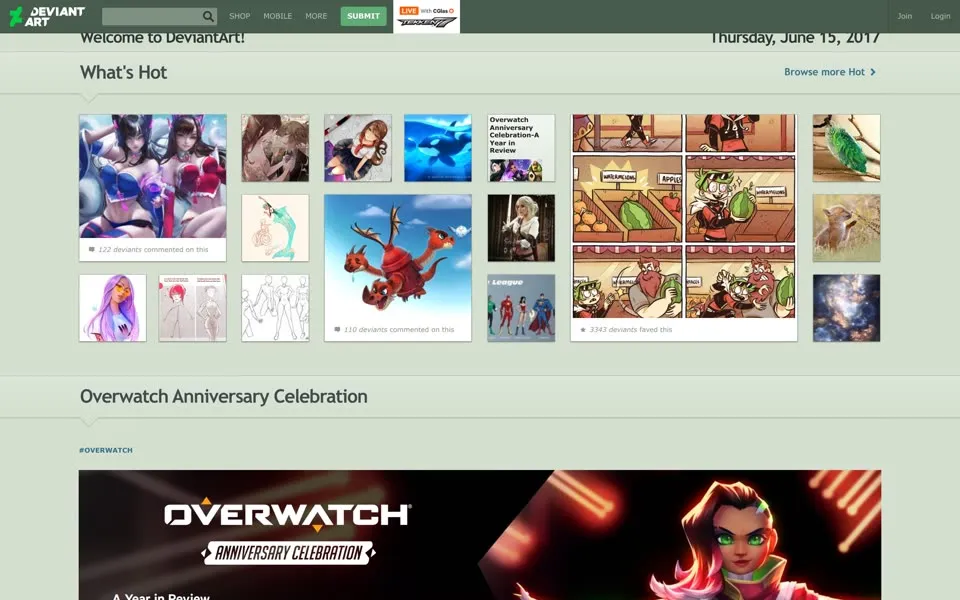The width and height of the screenshot is (960, 600).
Task: Open the white-haired cosplay photo thumbnail
Action: click(x=521, y=228)
